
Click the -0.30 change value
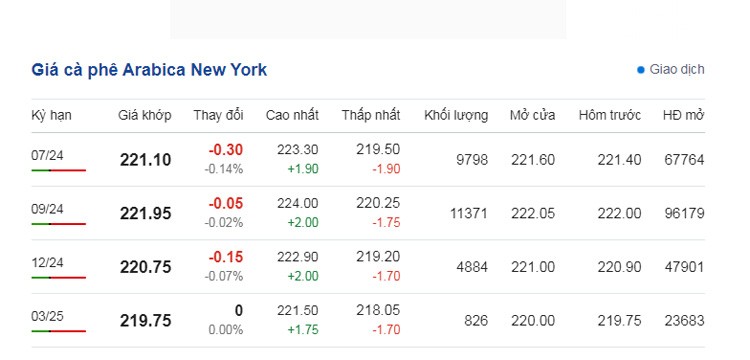pos(226,150)
